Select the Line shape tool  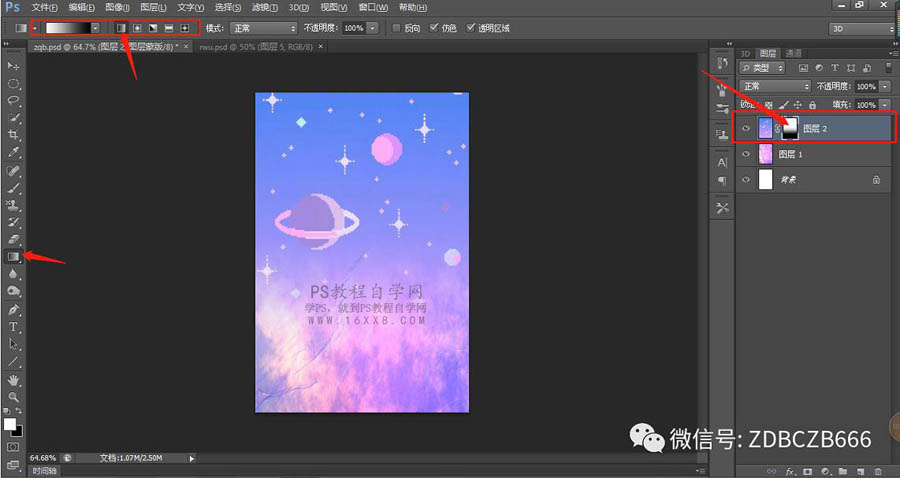pyautogui.click(x=13, y=362)
